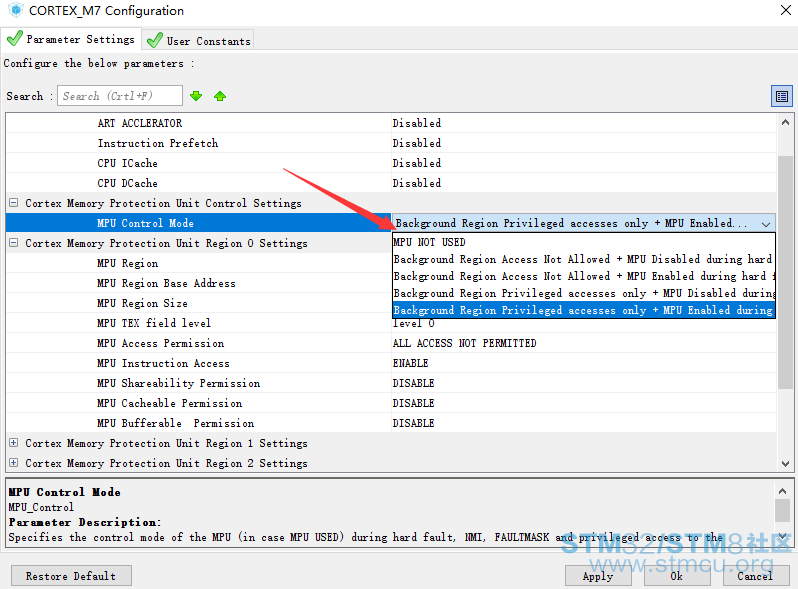Select the MPU NOT USED option
Image resolution: width=798 pixels, height=589 pixels.
coord(430,242)
